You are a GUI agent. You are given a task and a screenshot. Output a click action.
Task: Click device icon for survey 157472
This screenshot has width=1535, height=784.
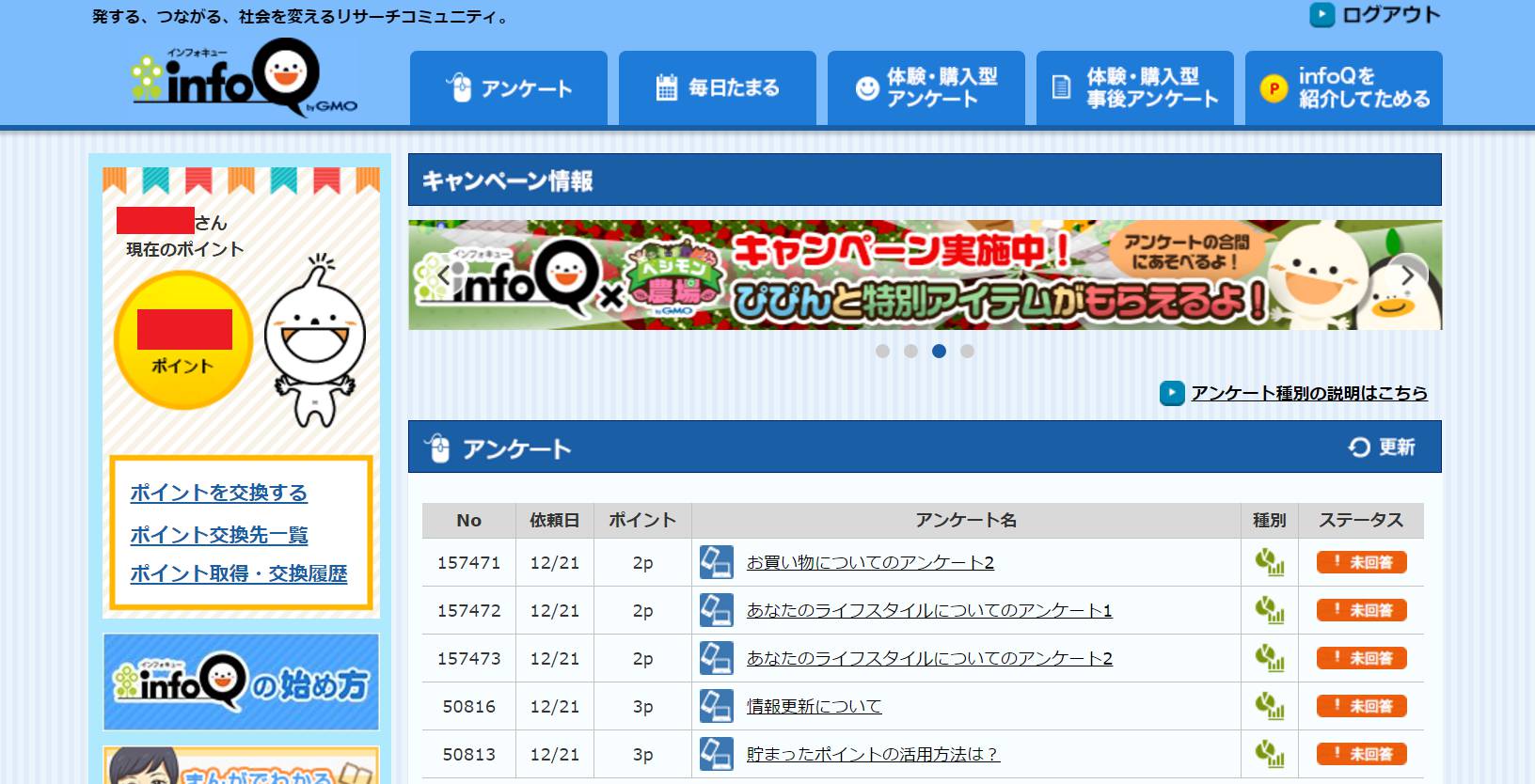pyautogui.click(x=717, y=610)
